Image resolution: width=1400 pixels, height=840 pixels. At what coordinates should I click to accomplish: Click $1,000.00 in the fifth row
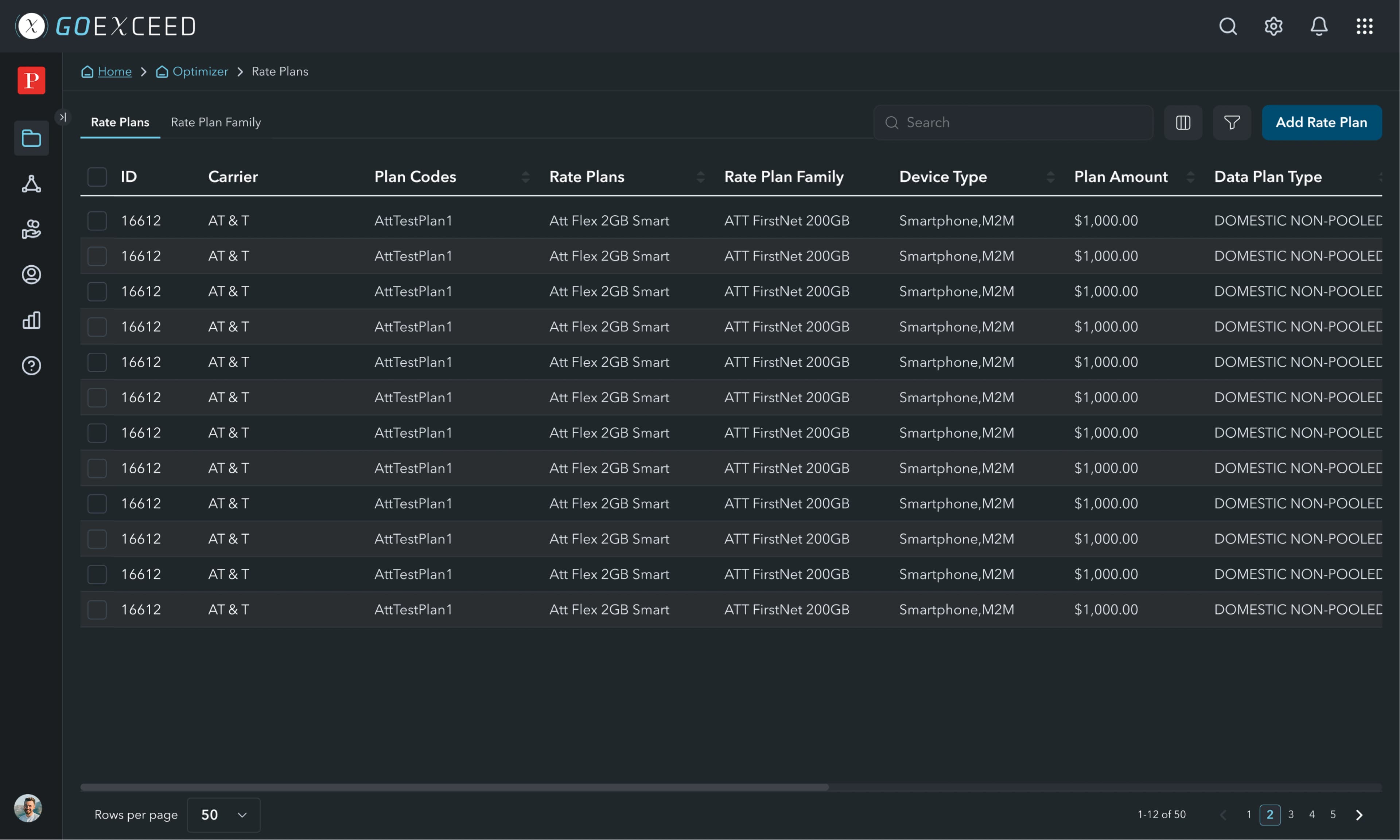pyautogui.click(x=1106, y=362)
